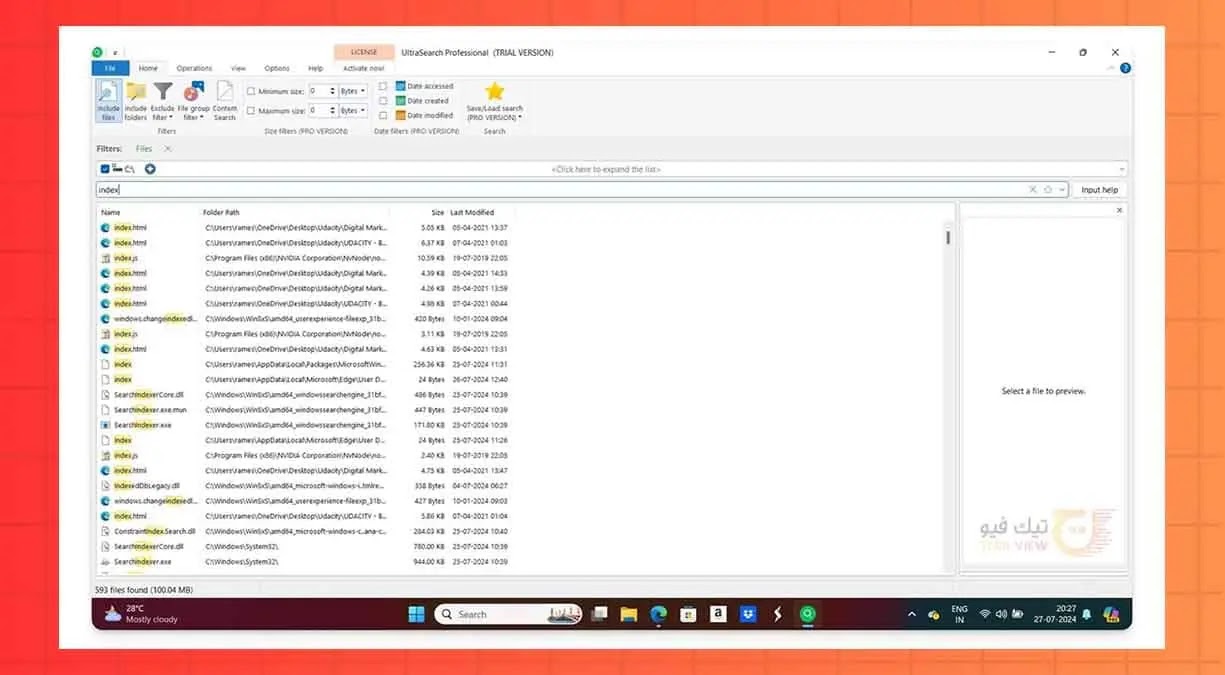Click the UltraSearch app icon in title bar
The height and width of the screenshot is (675, 1225).
[x=97, y=52]
